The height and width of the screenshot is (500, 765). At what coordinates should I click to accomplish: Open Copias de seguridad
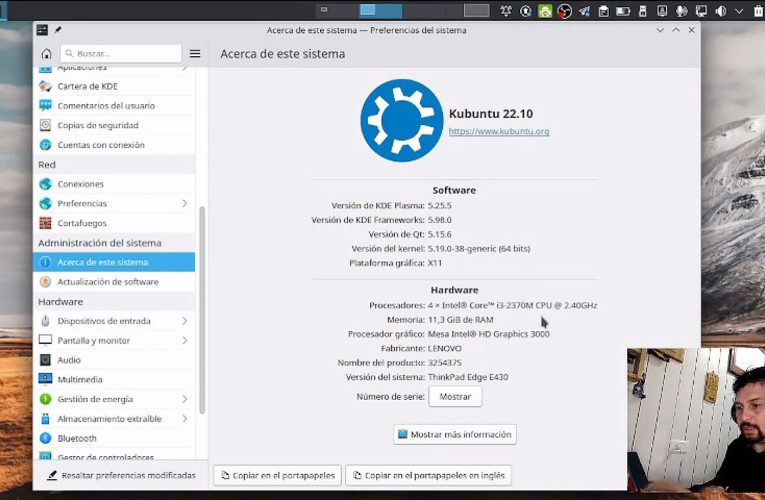[114, 125]
